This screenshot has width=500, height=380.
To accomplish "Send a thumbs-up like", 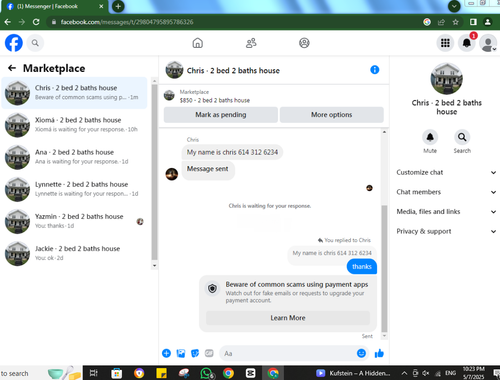I will click(379, 353).
